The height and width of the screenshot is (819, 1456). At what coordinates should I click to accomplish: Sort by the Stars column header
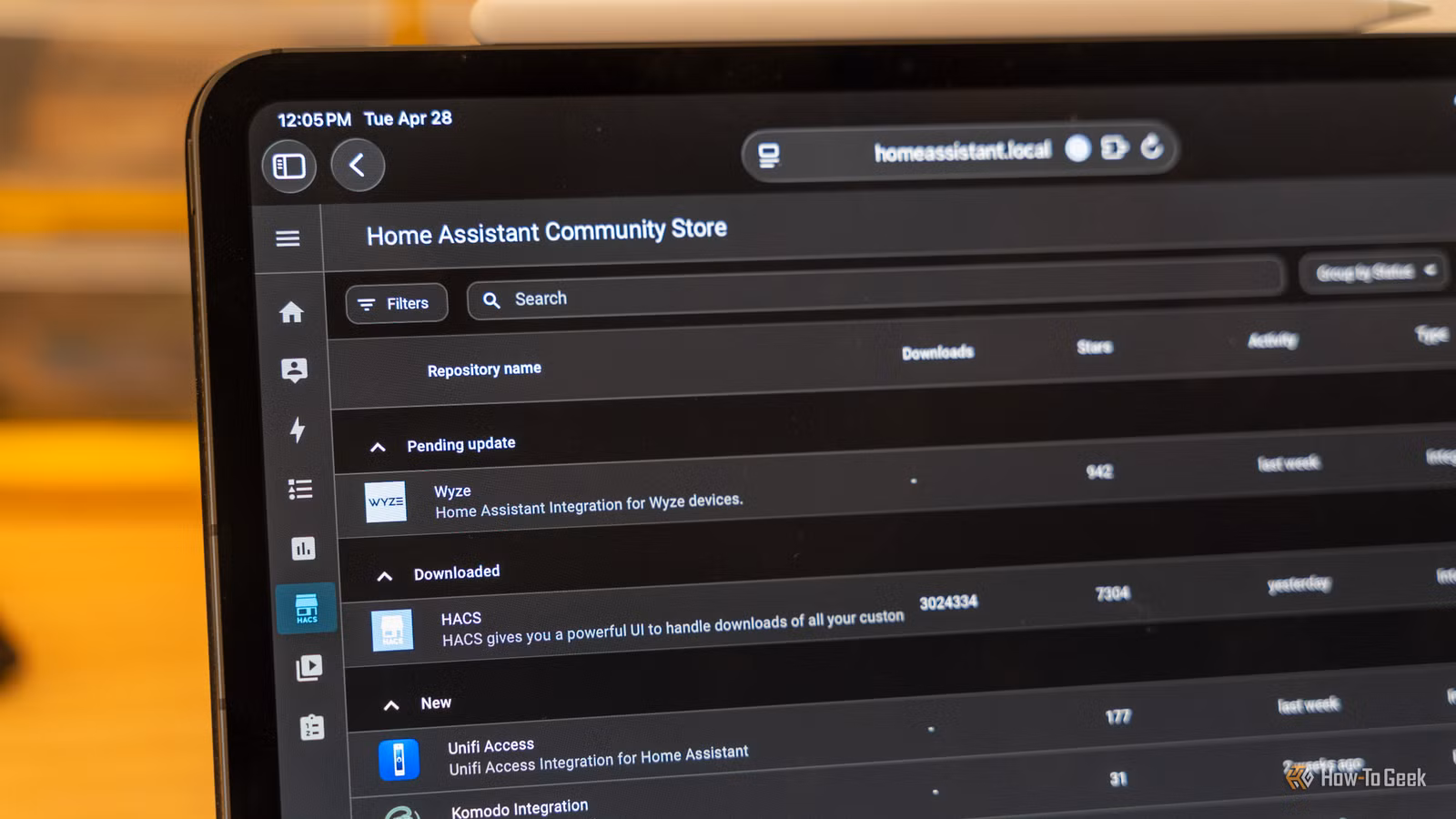1094,347
